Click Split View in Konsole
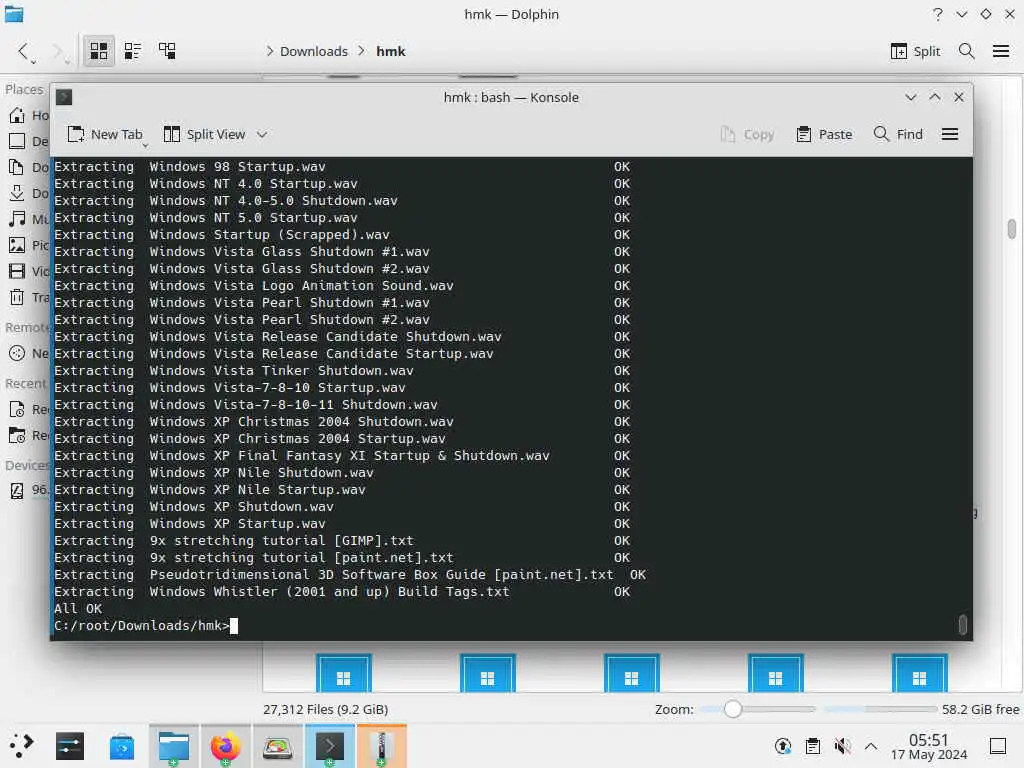 click(204, 134)
